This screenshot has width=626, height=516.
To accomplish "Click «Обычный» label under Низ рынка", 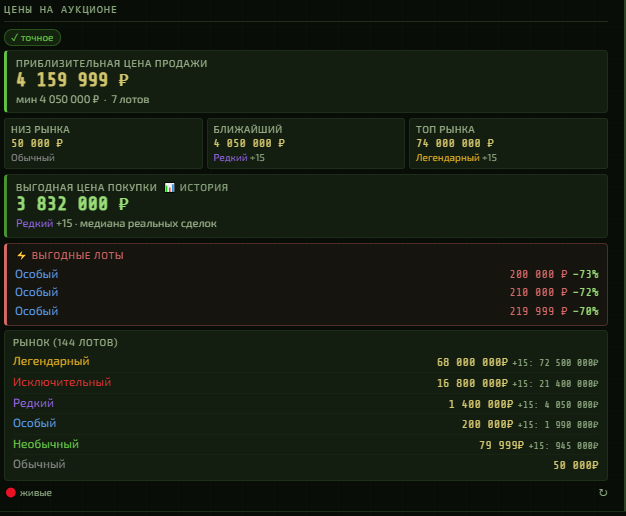I will click(33, 158).
